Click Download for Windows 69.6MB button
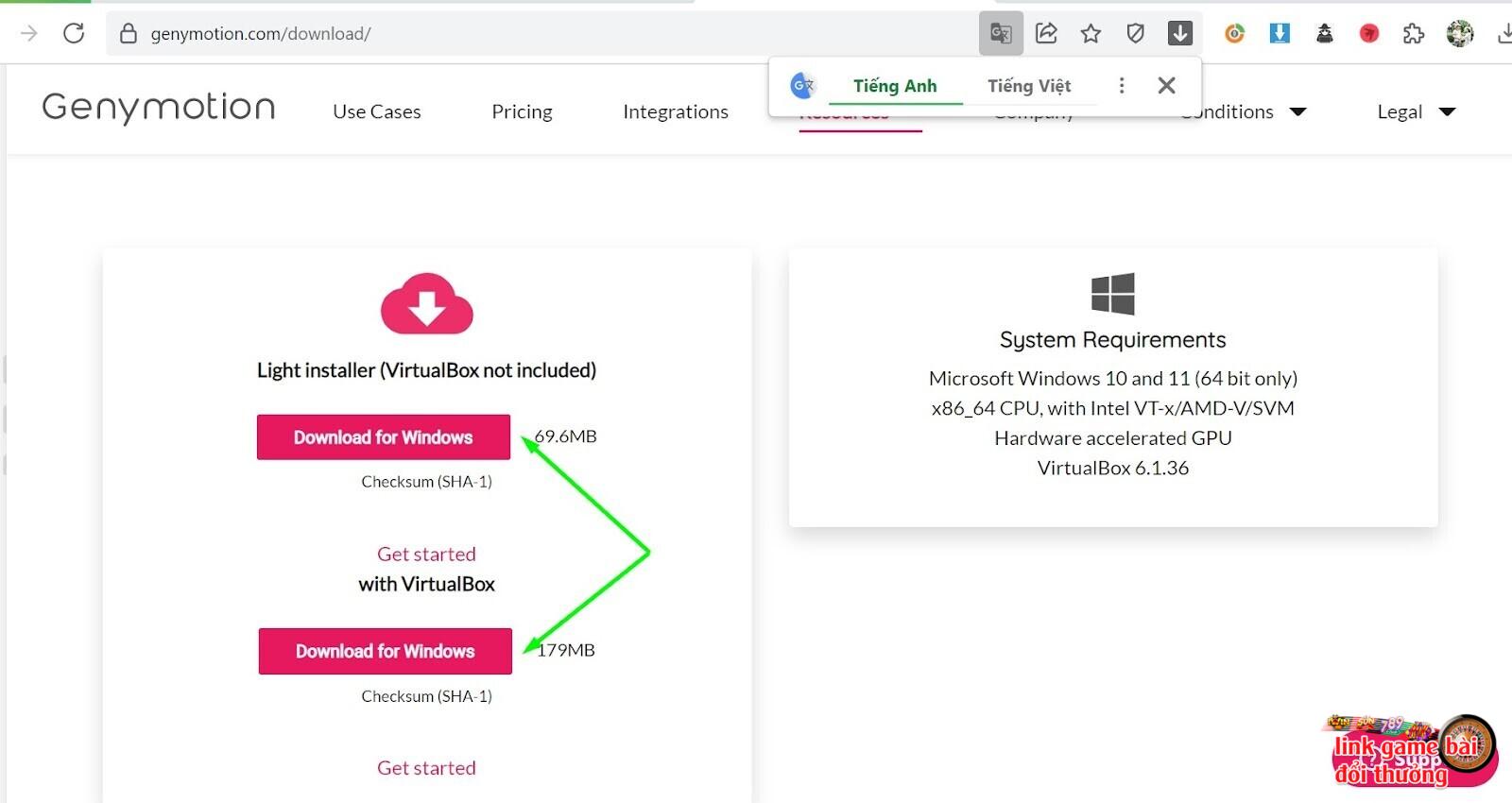The height and width of the screenshot is (803, 1512). coord(384,437)
